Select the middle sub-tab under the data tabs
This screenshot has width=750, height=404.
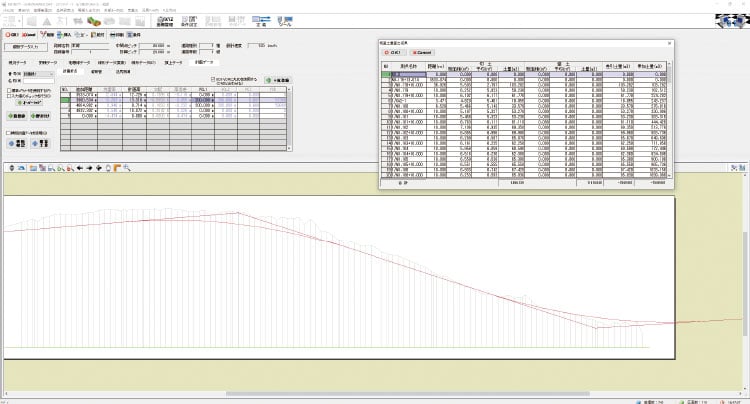[x=96, y=72]
